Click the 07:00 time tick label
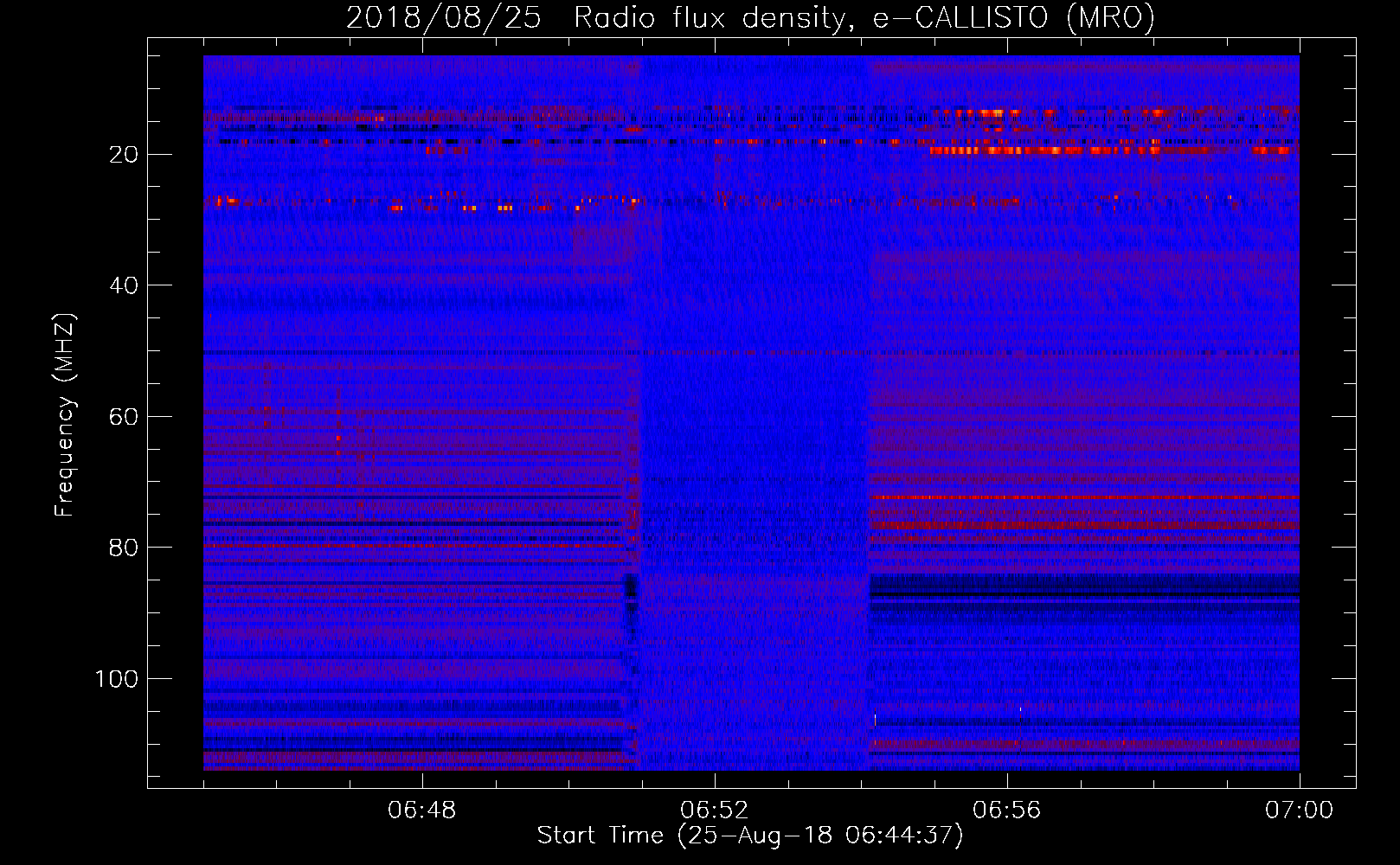The image size is (1400, 865). click(1299, 811)
